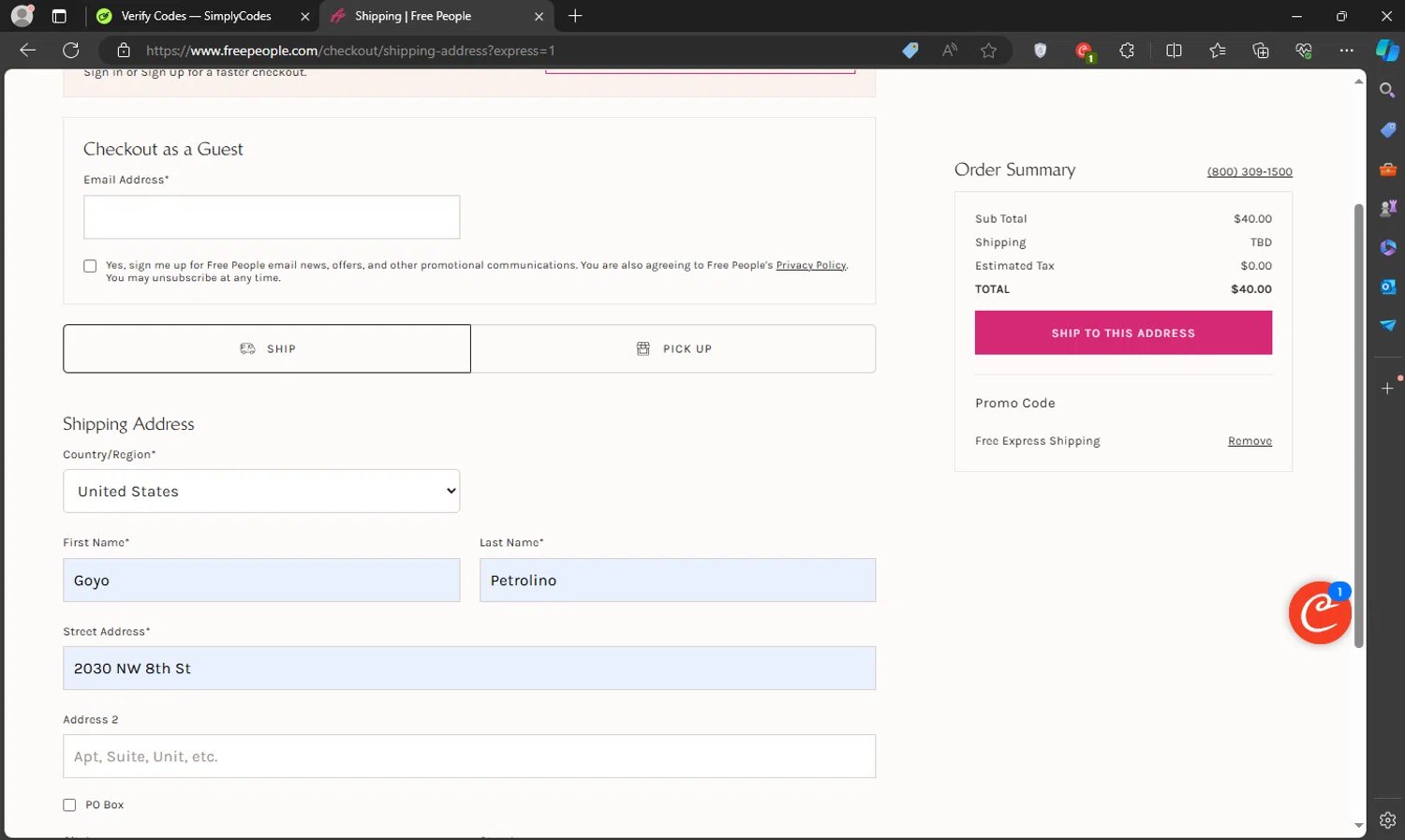Open floating SimplyCodes coupon widget
Image resolution: width=1405 pixels, height=840 pixels.
click(x=1320, y=612)
